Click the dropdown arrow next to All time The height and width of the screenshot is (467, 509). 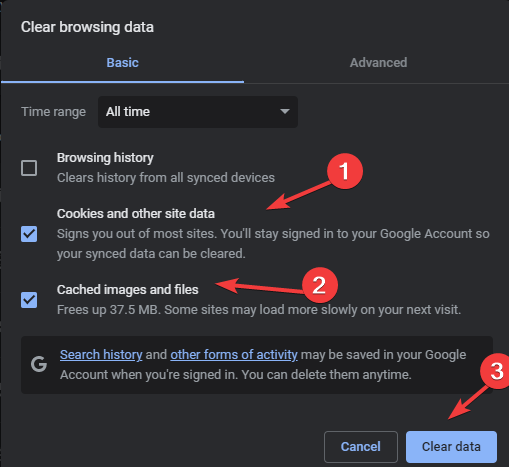pyautogui.click(x=285, y=111)
